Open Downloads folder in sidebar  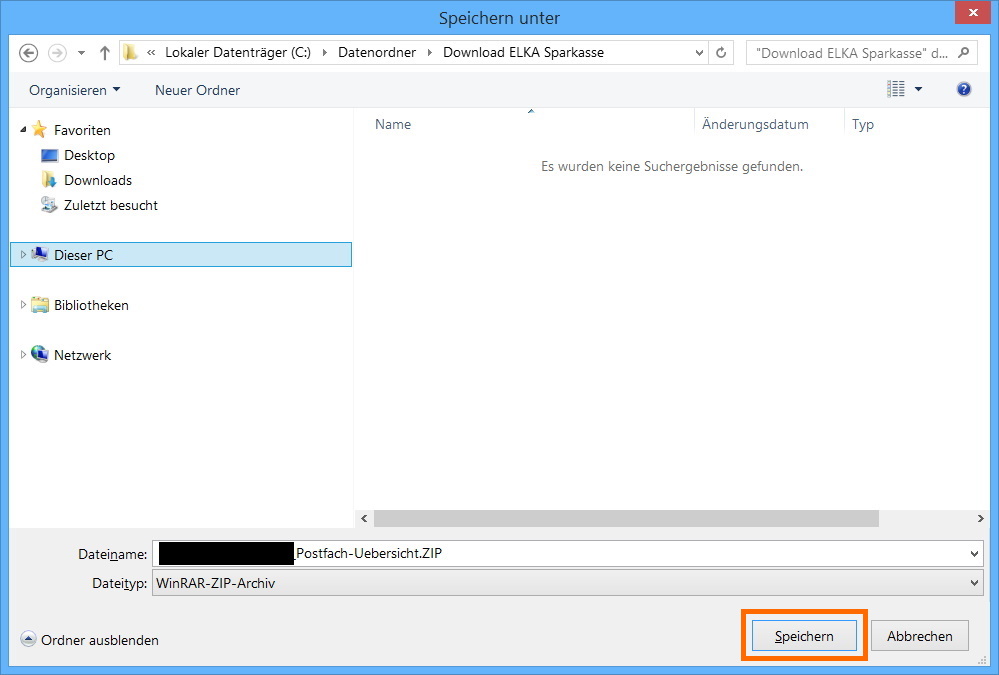pyautogui.click(x=97, y=180)
